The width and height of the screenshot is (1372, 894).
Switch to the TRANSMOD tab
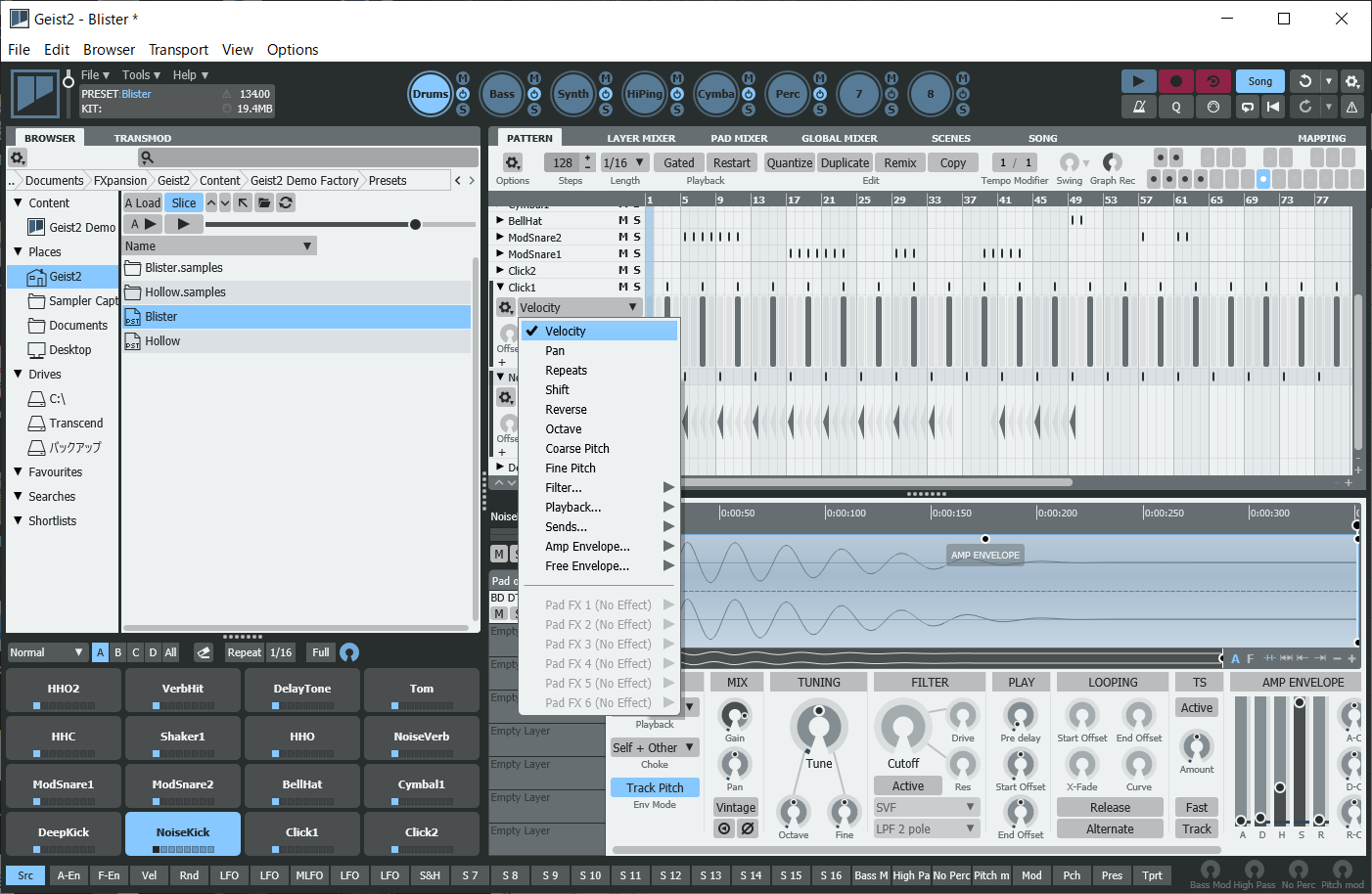[x=143, y=138]
